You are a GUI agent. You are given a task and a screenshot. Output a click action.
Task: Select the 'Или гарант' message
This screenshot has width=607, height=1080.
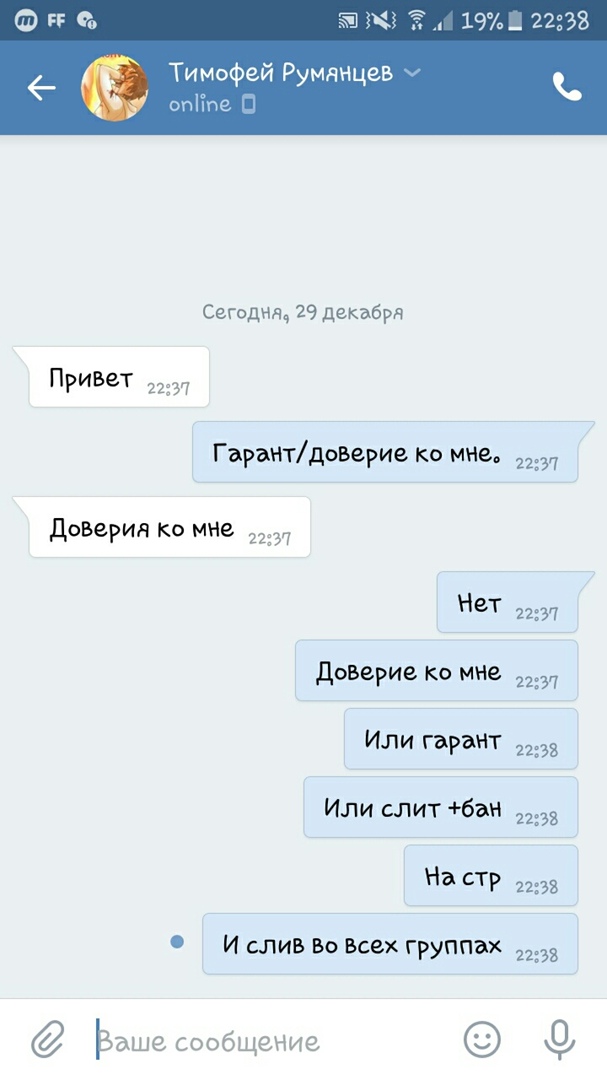coord(461,738)
